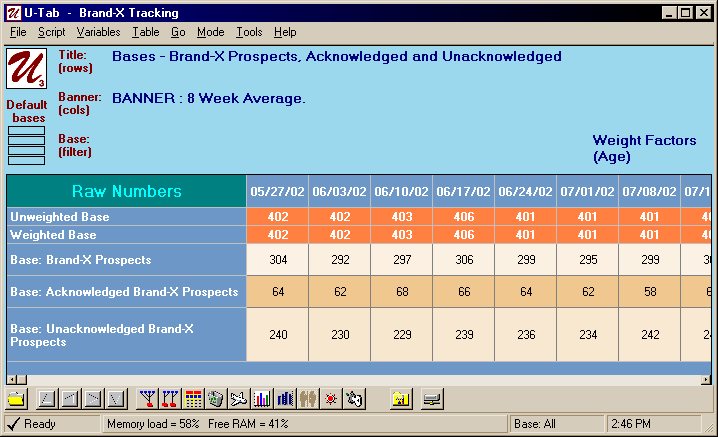Click the 06/03/02 column header
718x437 pixels.
click(340, 191)
